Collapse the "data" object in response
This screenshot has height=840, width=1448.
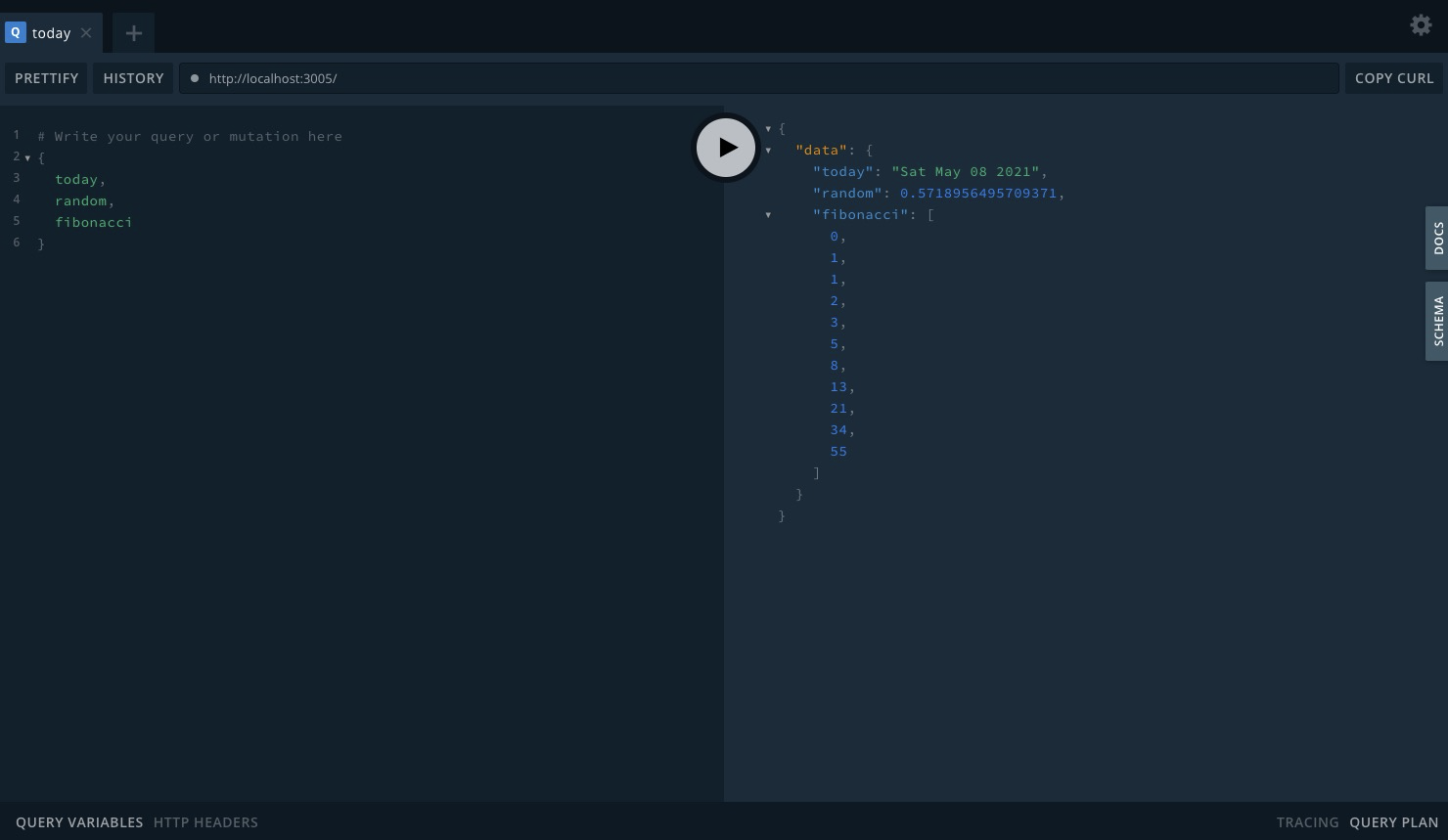[768, 151]
